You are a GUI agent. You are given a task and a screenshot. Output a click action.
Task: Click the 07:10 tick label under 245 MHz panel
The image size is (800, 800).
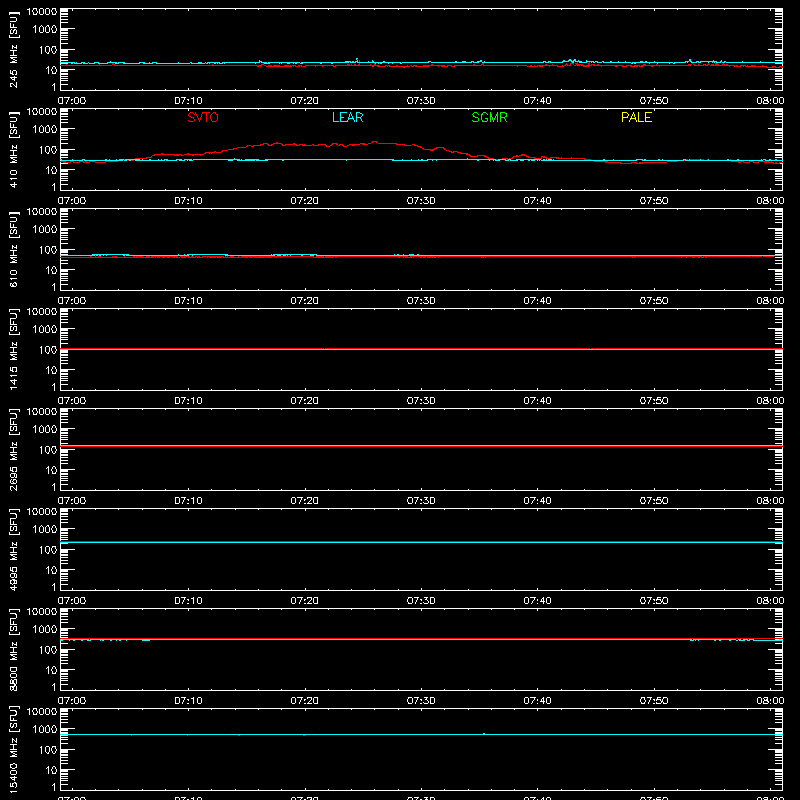[188, 101]
